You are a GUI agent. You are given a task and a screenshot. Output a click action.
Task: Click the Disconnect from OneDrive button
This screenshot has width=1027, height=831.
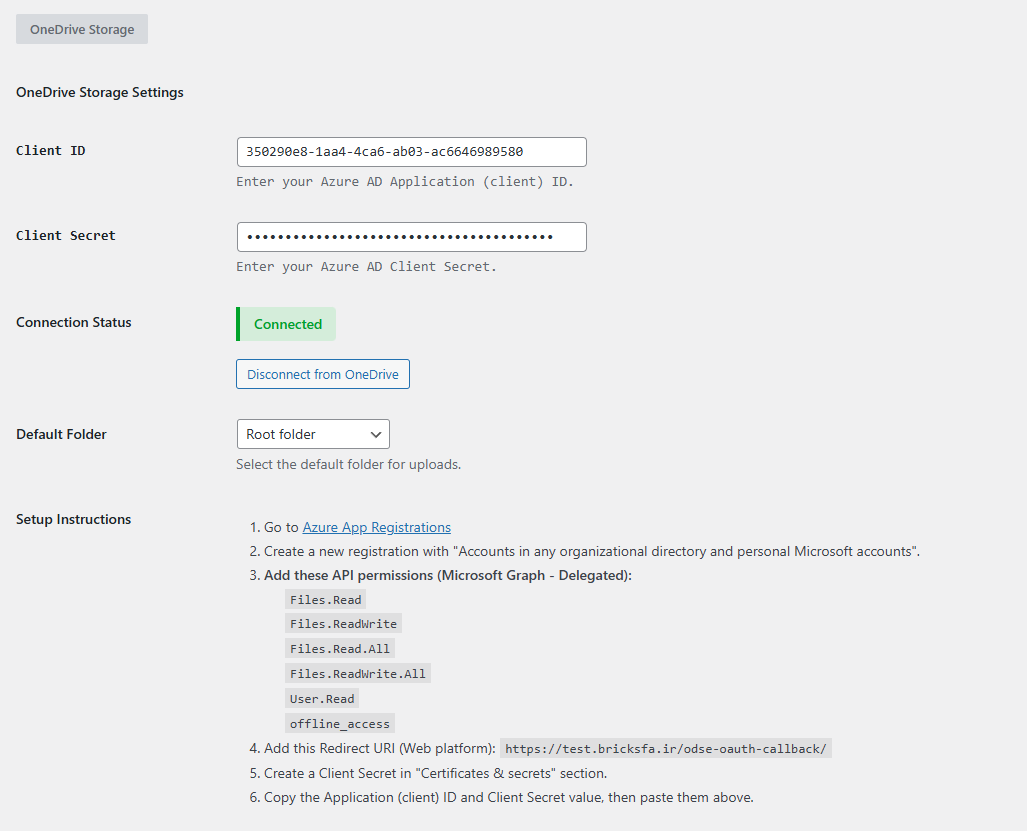[x=322, y=373]
